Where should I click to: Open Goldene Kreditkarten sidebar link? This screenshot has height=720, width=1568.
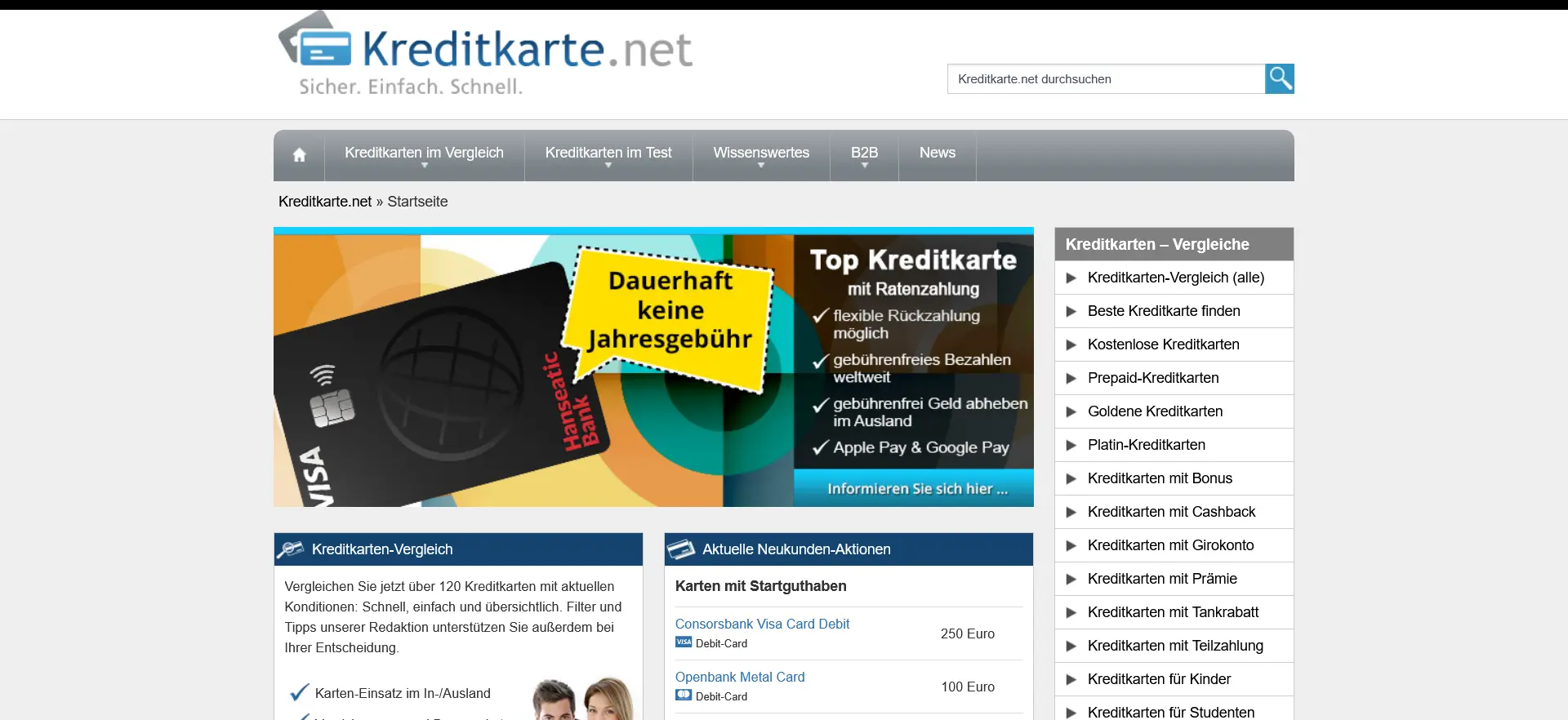[x=1155, y=411]
